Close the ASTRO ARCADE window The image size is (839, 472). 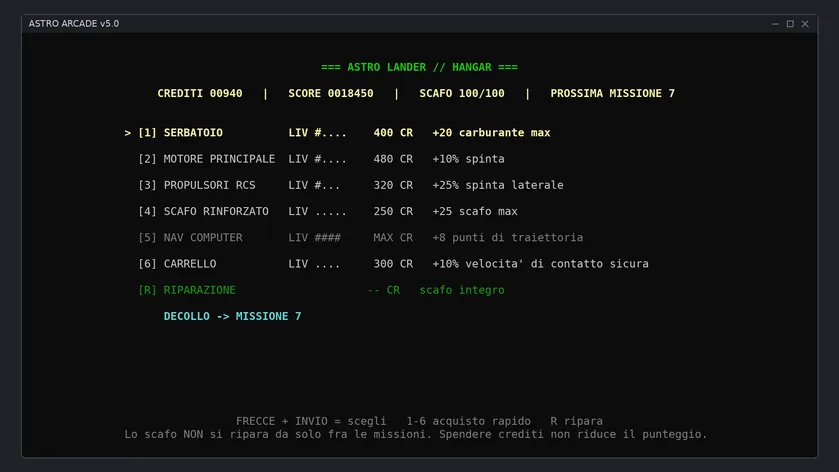pyautogui.click(x=805, y=24)
